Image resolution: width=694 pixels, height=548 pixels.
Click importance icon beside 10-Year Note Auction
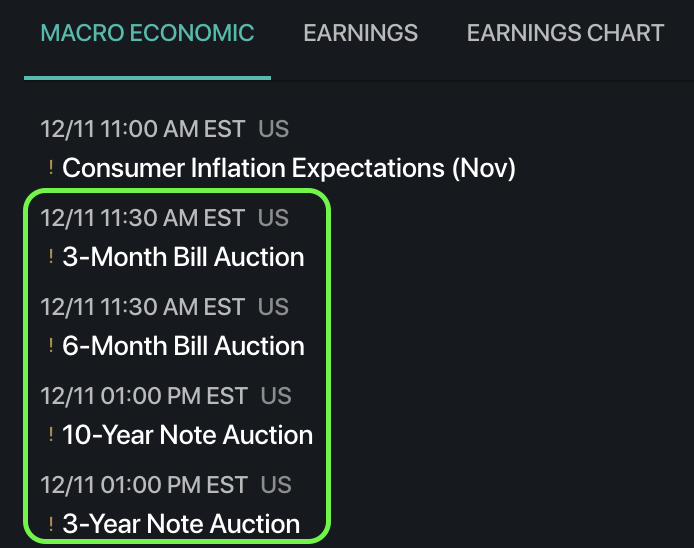51,434
